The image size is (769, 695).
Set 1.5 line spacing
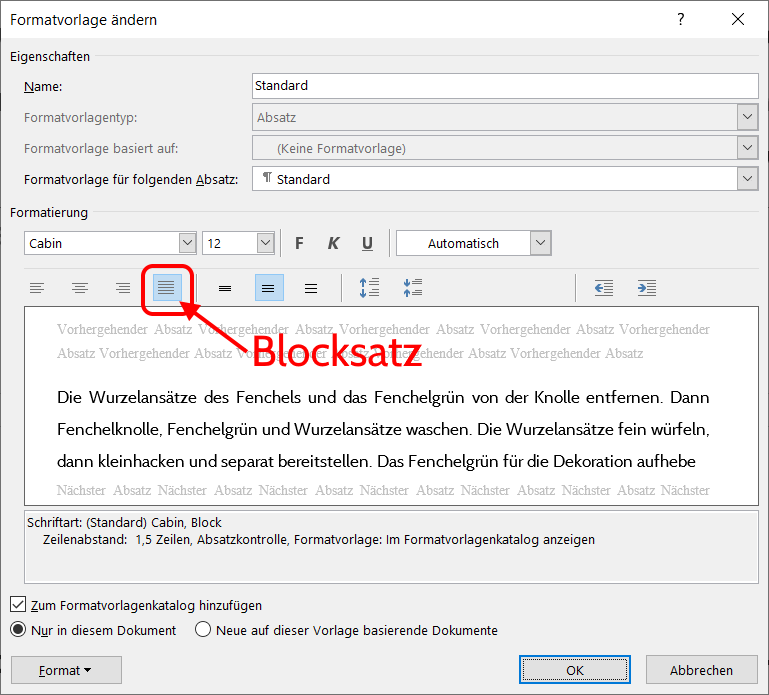[x=268, y=288]
